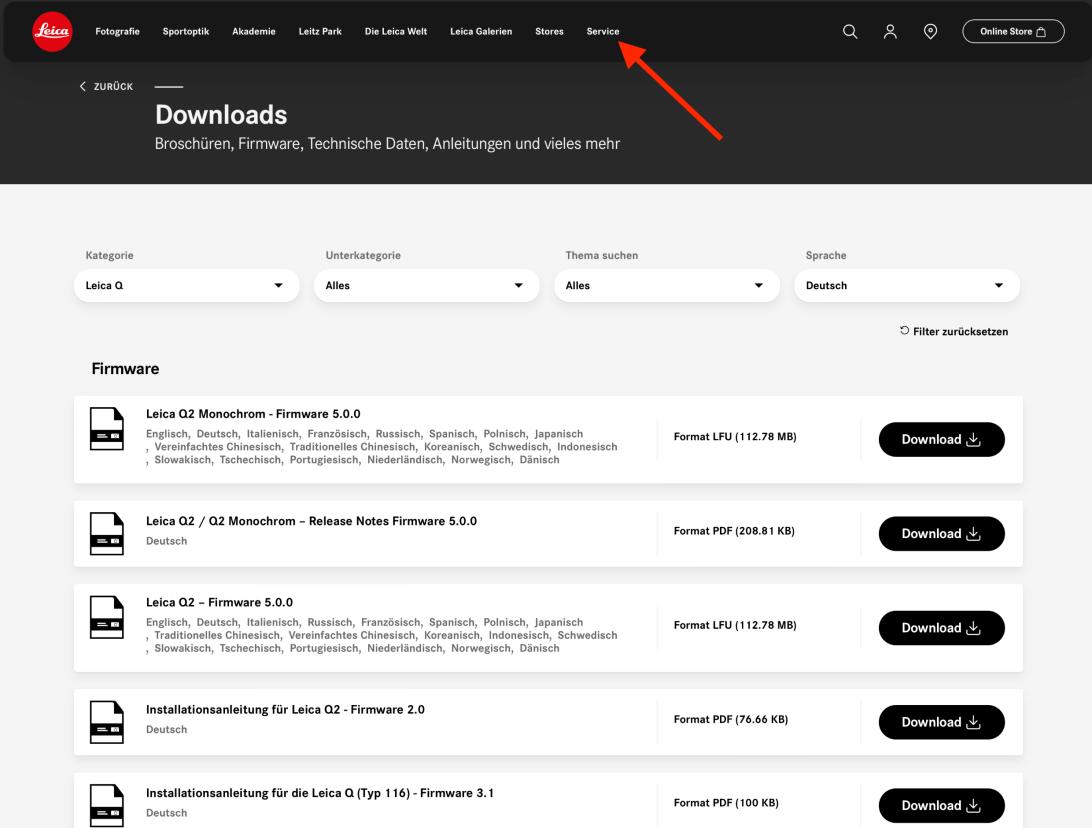Open the search magnifier icon
Screen dimensions: 1092x828
coord(850,32)
